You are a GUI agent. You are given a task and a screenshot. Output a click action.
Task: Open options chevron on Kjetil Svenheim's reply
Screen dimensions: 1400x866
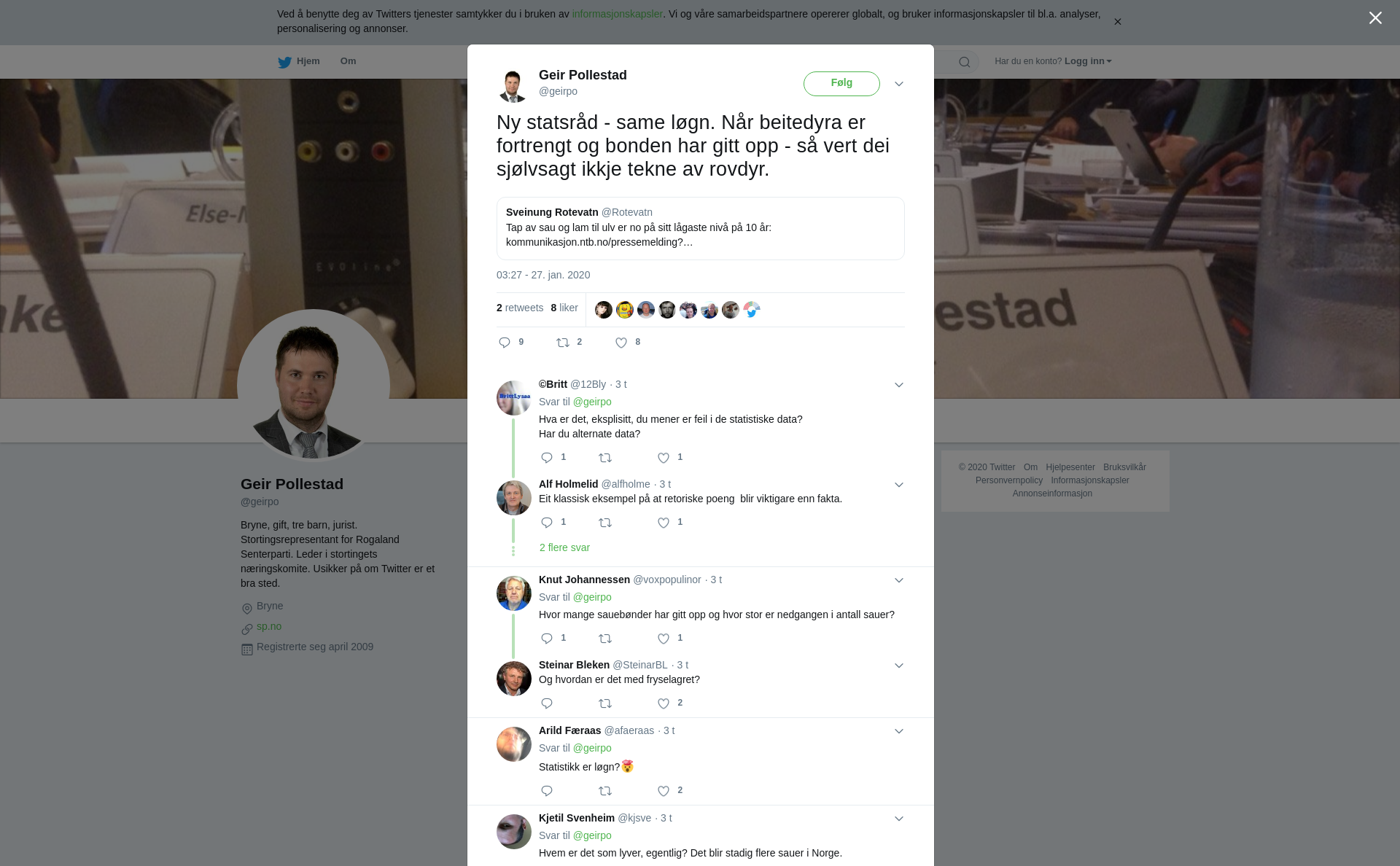[x=899, y=819]
